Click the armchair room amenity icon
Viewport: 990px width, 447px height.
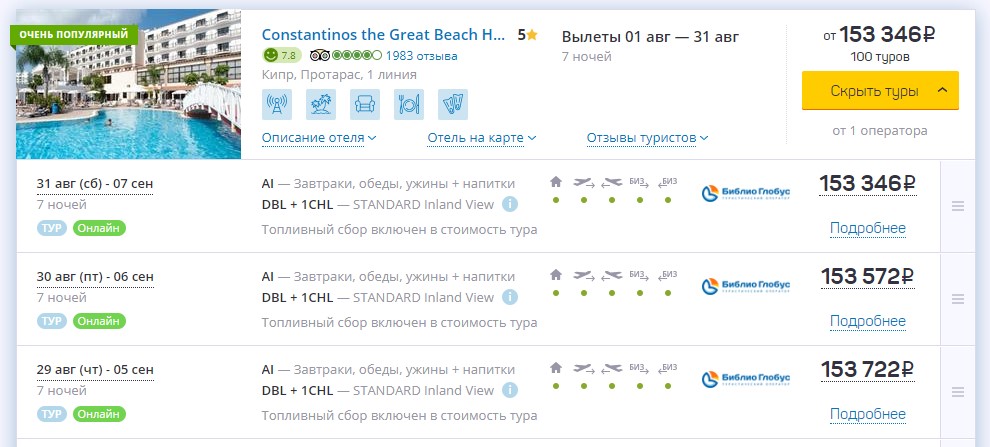point(365,104)
